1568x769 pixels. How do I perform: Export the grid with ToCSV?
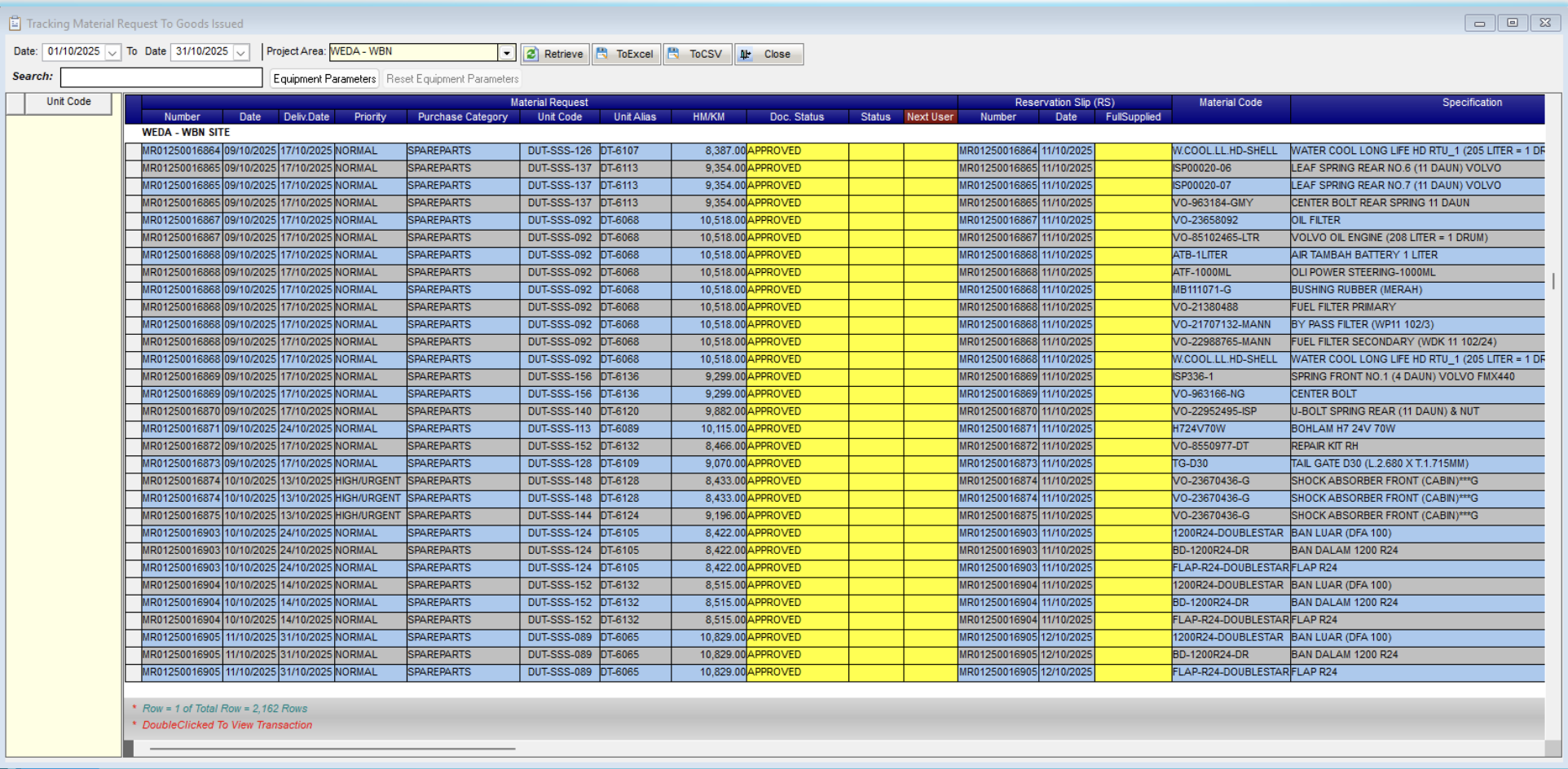point(698,54)
